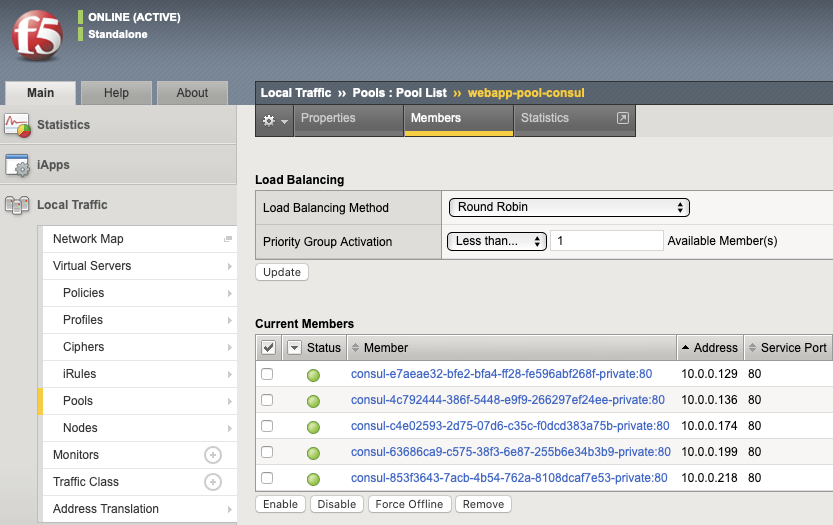Click Available Members number input field

click(607, 241)
